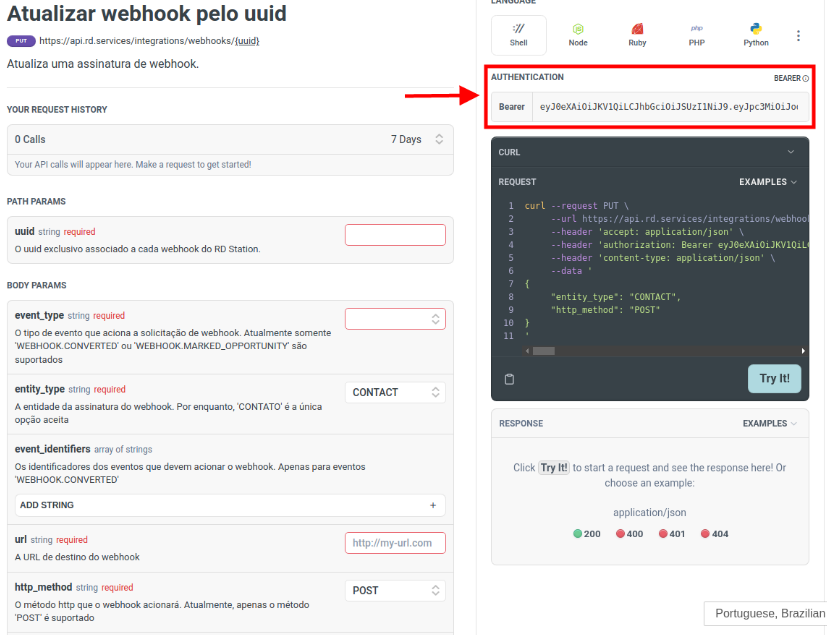The width and height of the screenshot is (830, 635).
Task: Click the 'AUTHENTICATION' label
Action: pos(527,77)
